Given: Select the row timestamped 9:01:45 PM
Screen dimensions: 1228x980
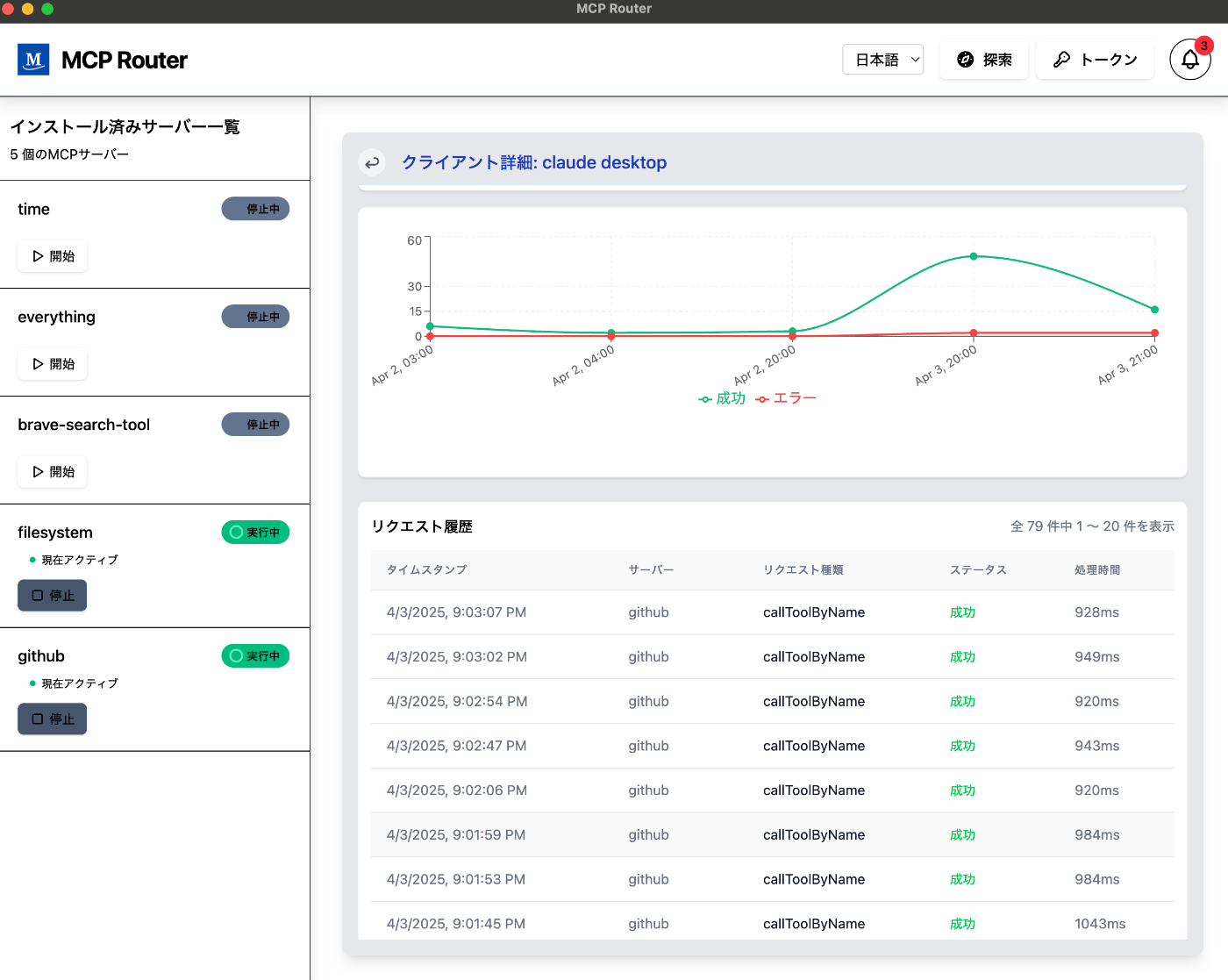Looking at the screenshot, I should click(x=773, y=922).
